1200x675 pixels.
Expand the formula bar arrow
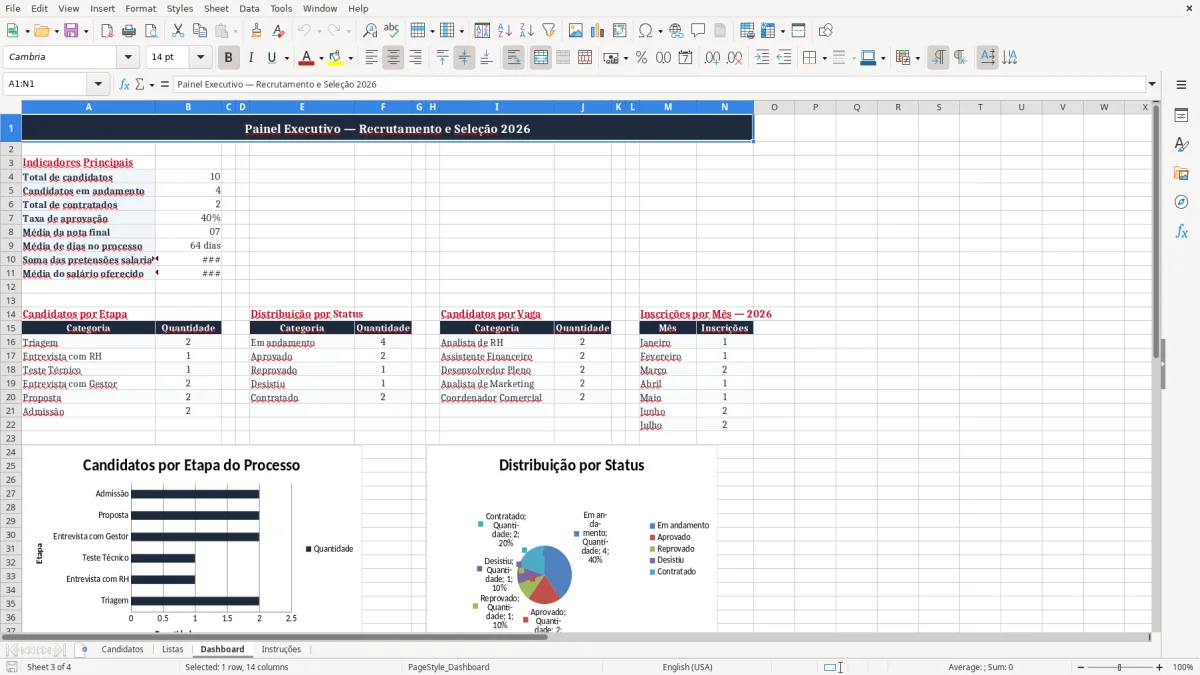(x=1152, y=85)
